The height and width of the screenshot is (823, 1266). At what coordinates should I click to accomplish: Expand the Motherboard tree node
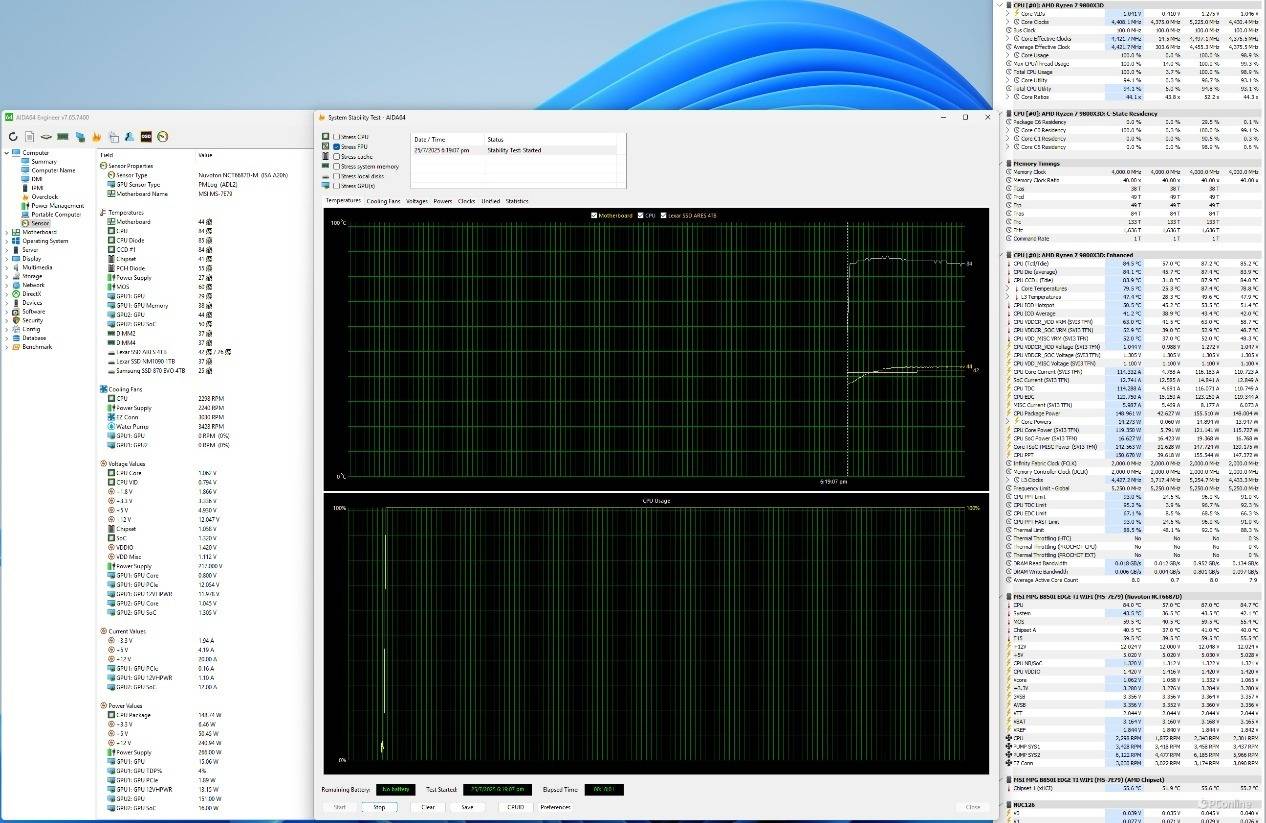6,232
